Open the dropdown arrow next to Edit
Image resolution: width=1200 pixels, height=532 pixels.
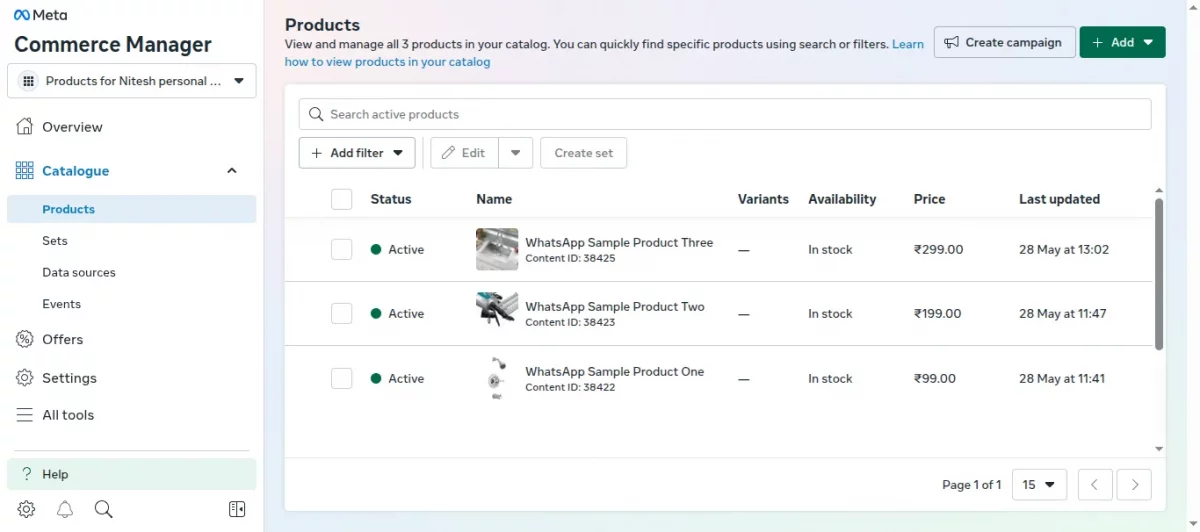(515, 153)
